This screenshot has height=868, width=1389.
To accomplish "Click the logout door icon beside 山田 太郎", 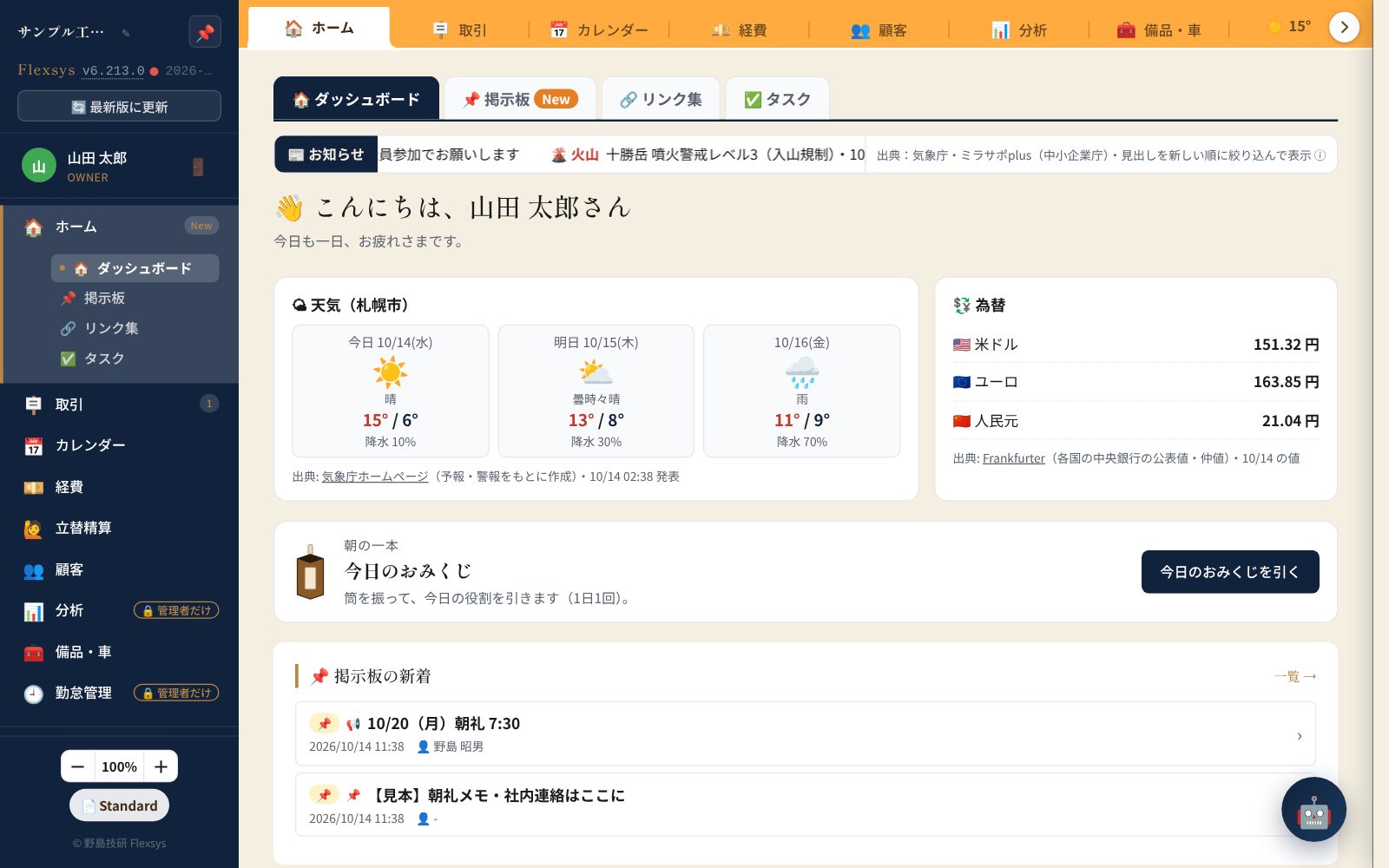I will pyautogui.click(x=198, y=167).
